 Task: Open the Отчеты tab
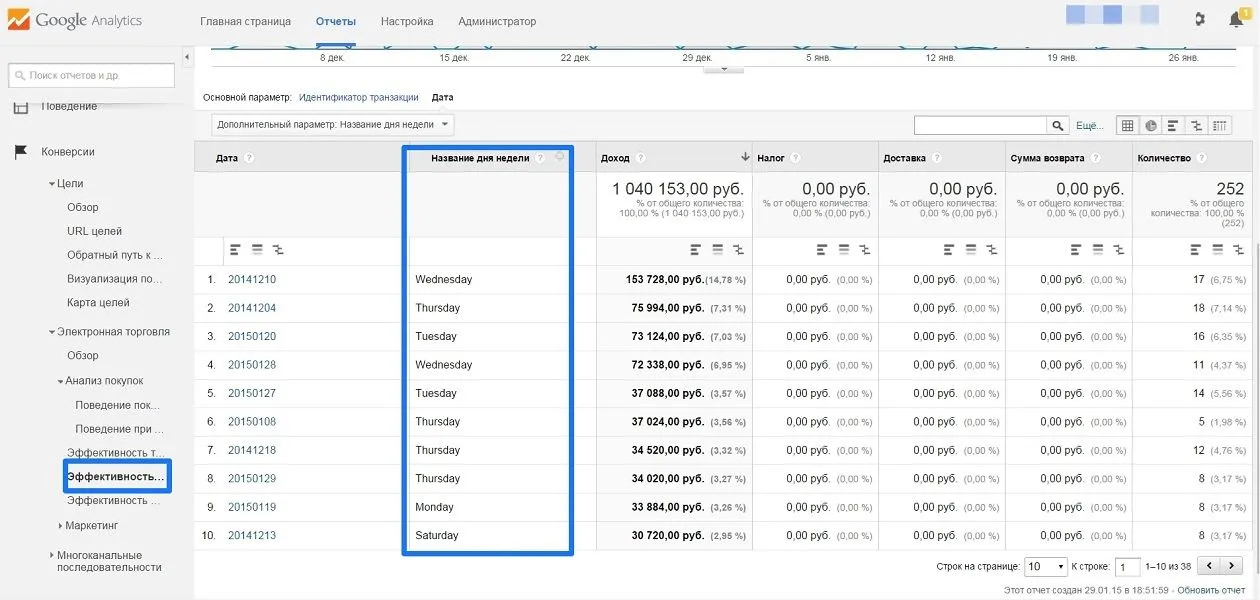(335, 21)
